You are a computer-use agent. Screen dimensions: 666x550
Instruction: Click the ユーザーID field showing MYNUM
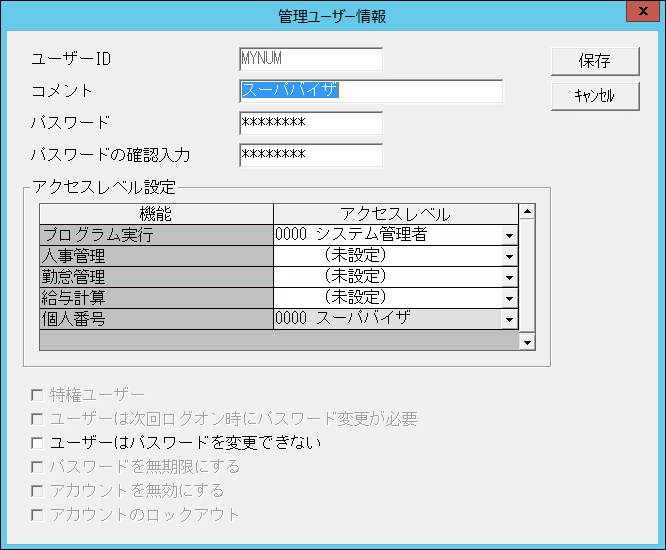(x=311, y=59)
